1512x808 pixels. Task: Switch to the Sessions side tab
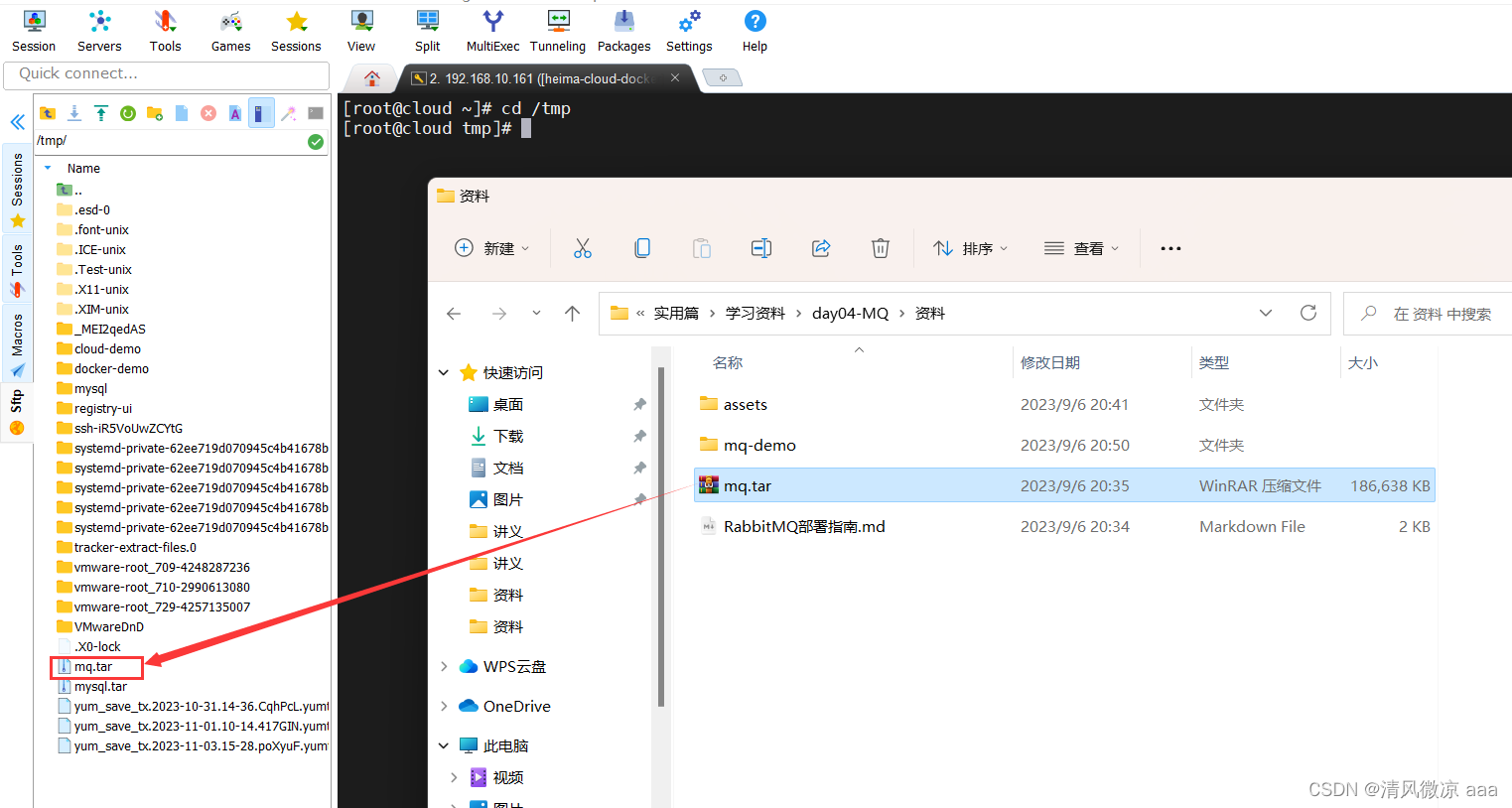(17, 189)
